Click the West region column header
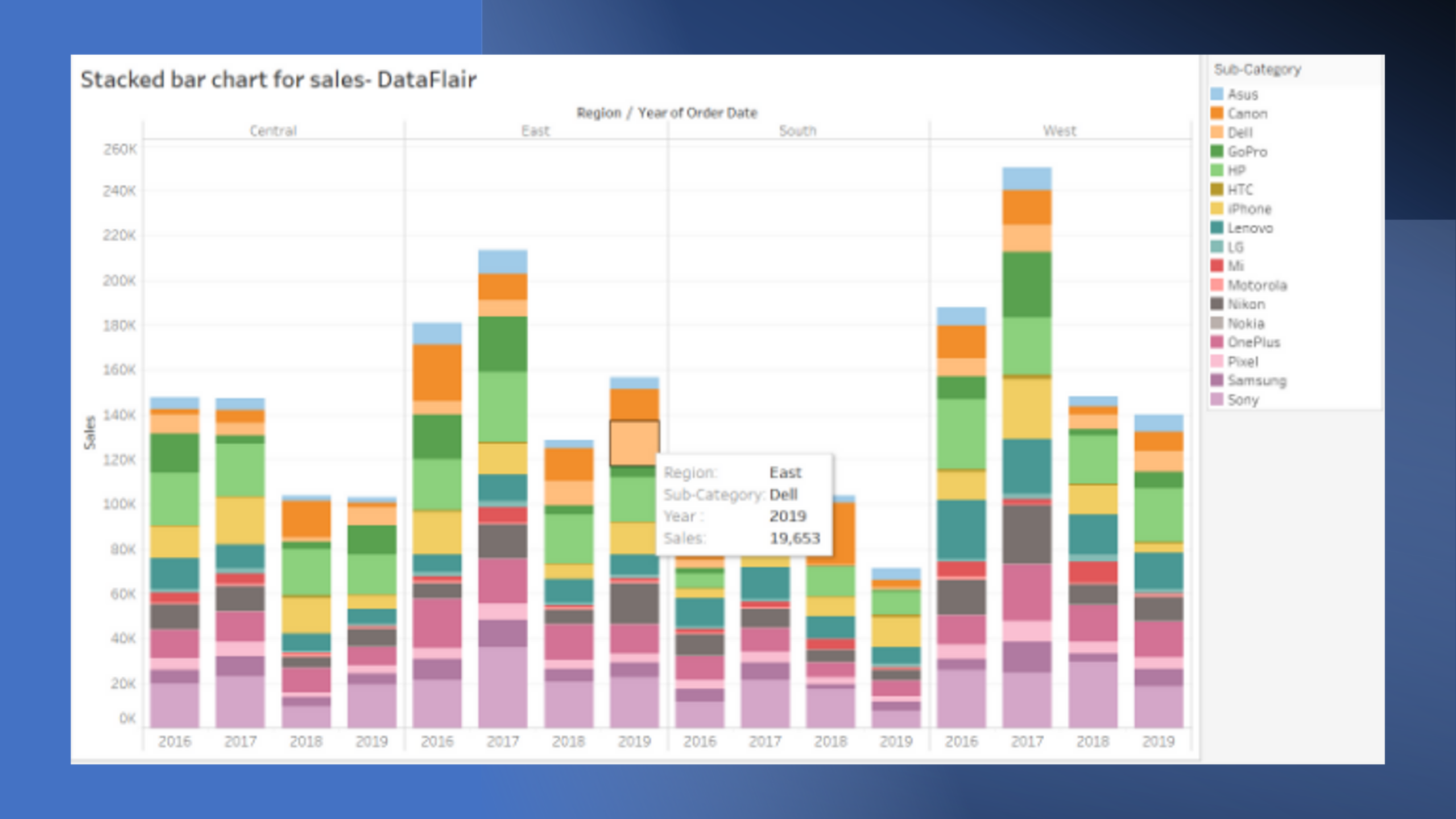1456x819 pixels. pos(1059,130)
